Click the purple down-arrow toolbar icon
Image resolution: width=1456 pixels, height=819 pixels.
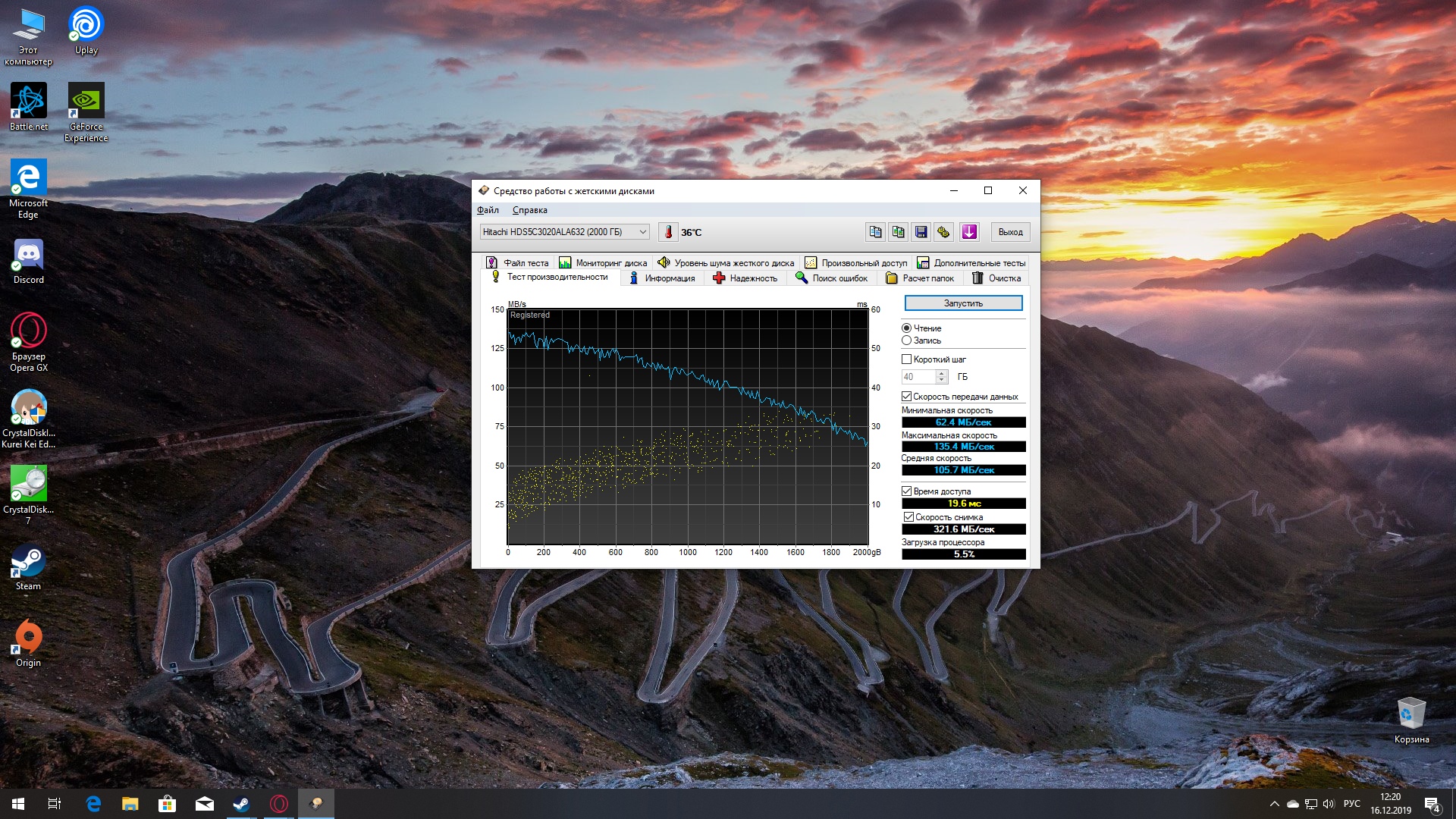pos(969,232)
